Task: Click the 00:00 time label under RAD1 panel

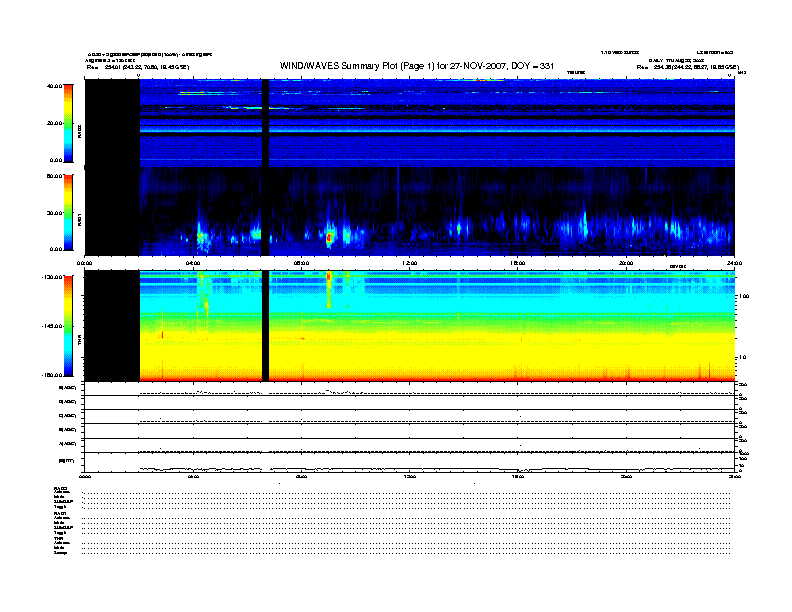Action: click(84, 263)
